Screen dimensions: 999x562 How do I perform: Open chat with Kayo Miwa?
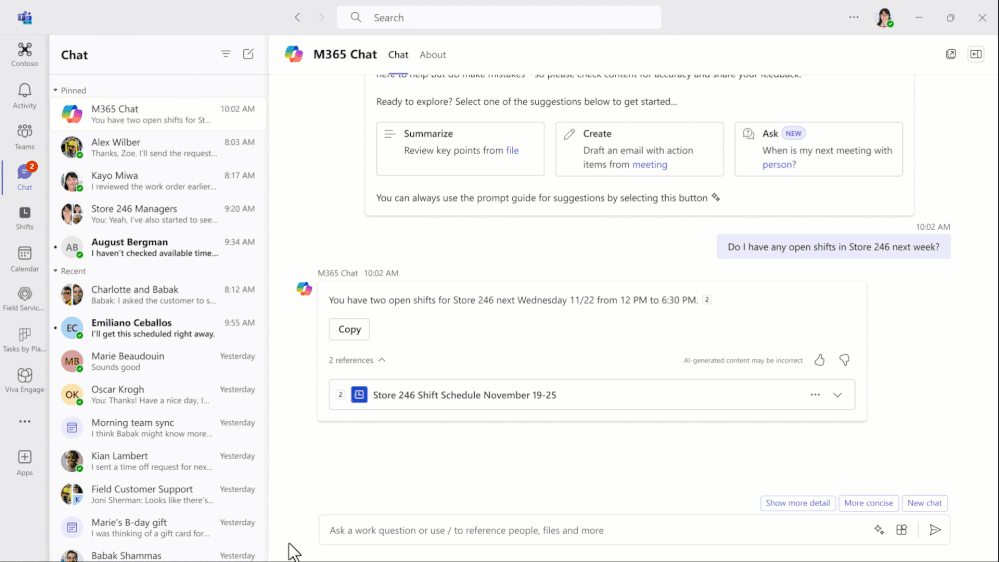click(x=159, y=180)
